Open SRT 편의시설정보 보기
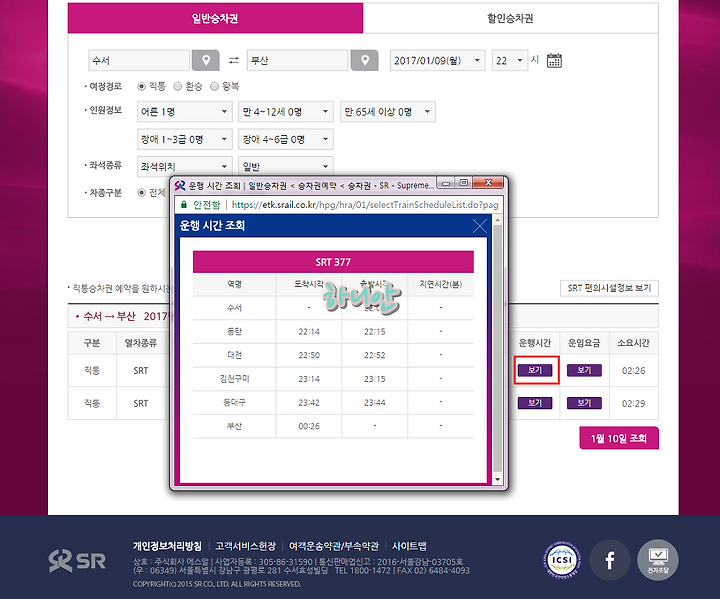720x599 pixels. pos(609,288)
